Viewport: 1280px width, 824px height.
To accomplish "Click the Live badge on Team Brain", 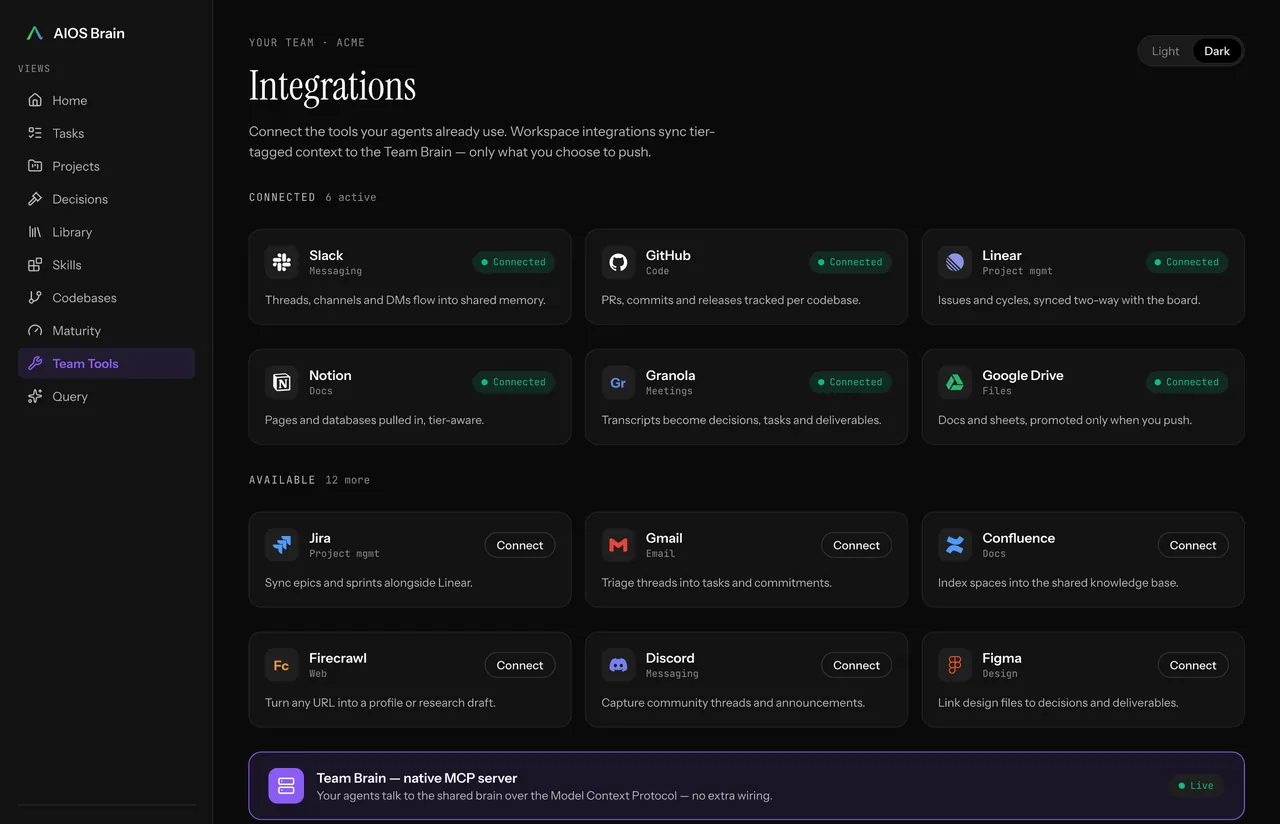I will coord(1196,786).
